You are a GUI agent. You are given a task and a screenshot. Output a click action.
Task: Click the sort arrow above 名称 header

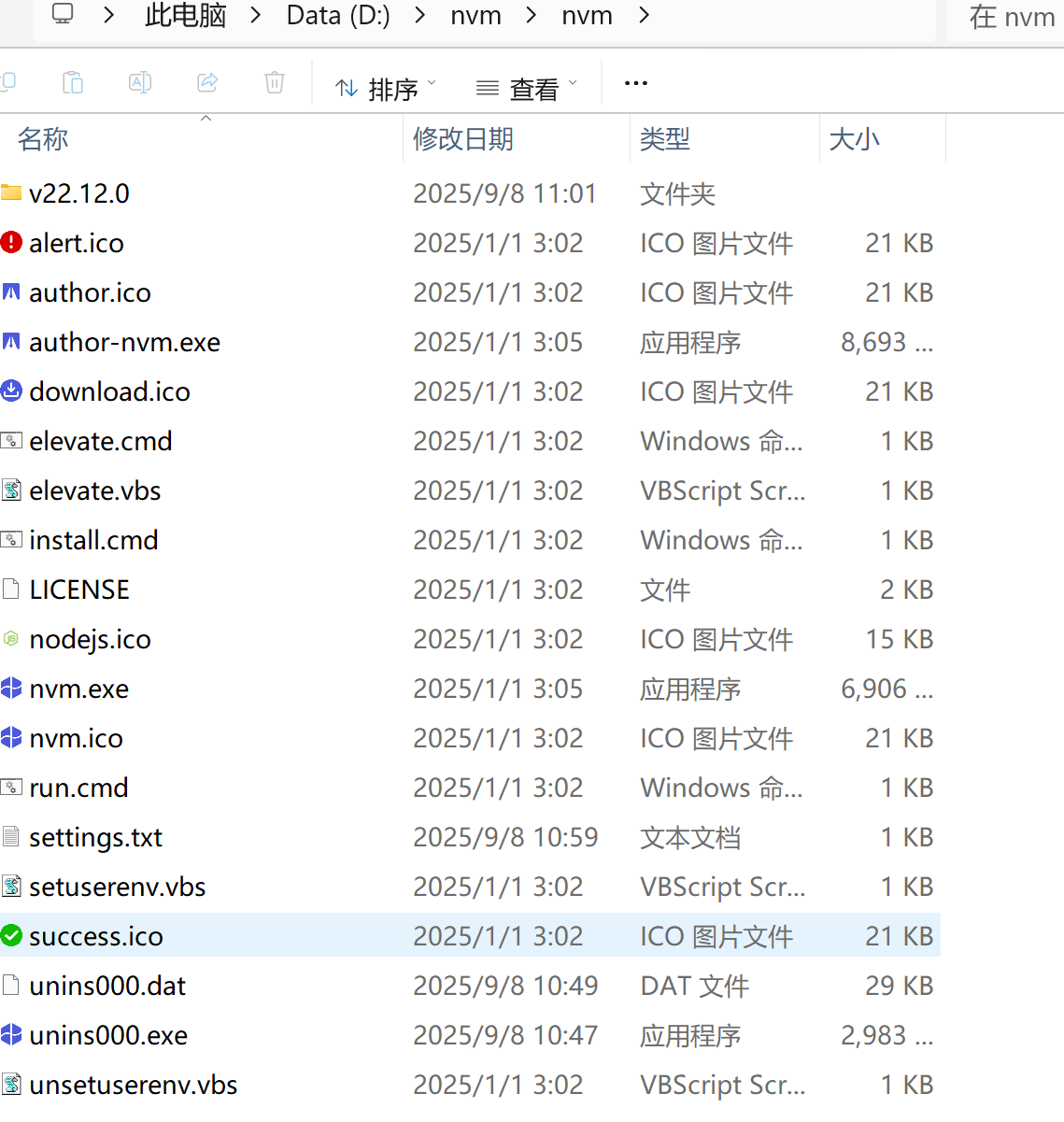[x=206, y=119]
